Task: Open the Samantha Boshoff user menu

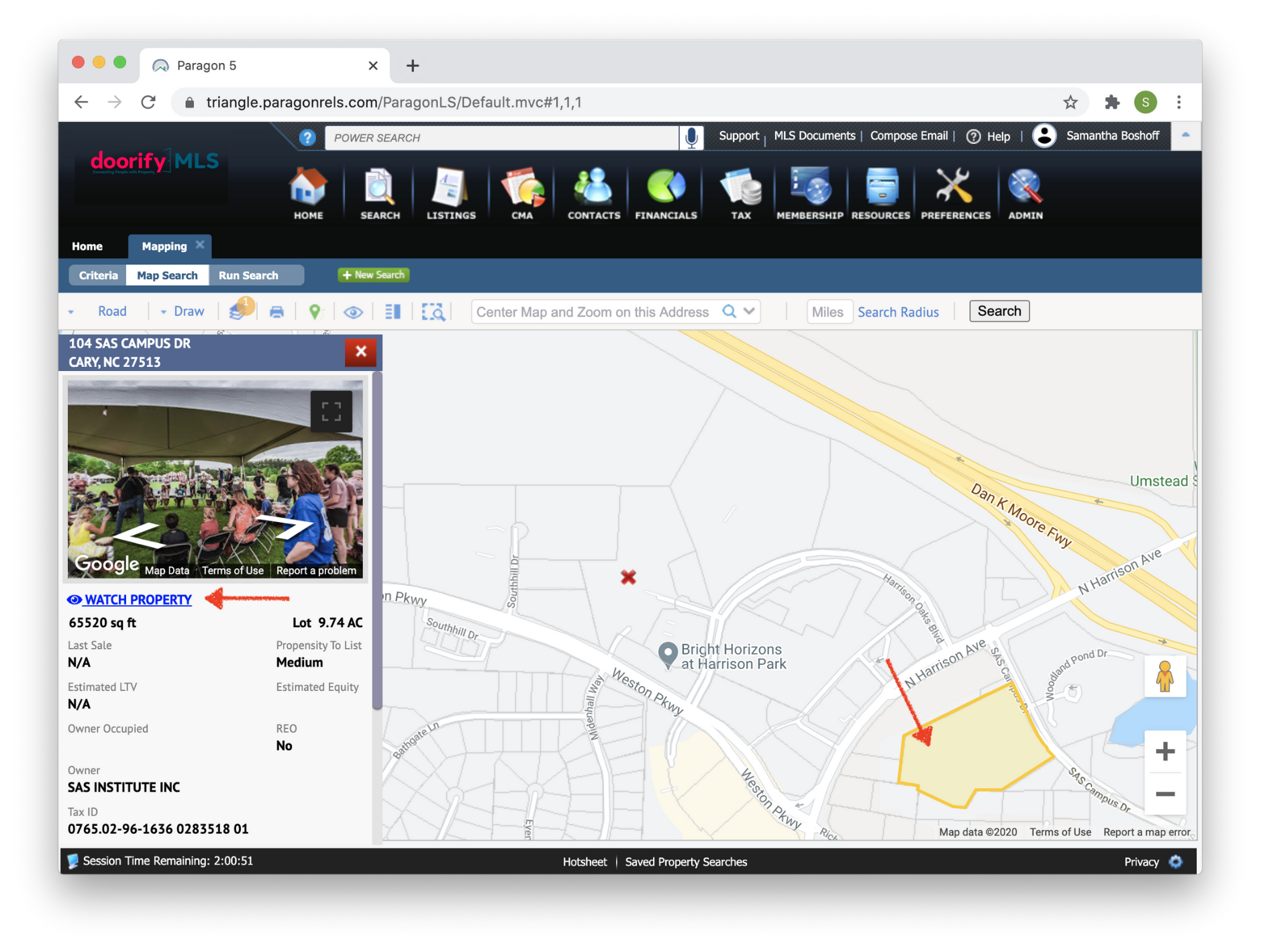Action: pos(1097,136)
